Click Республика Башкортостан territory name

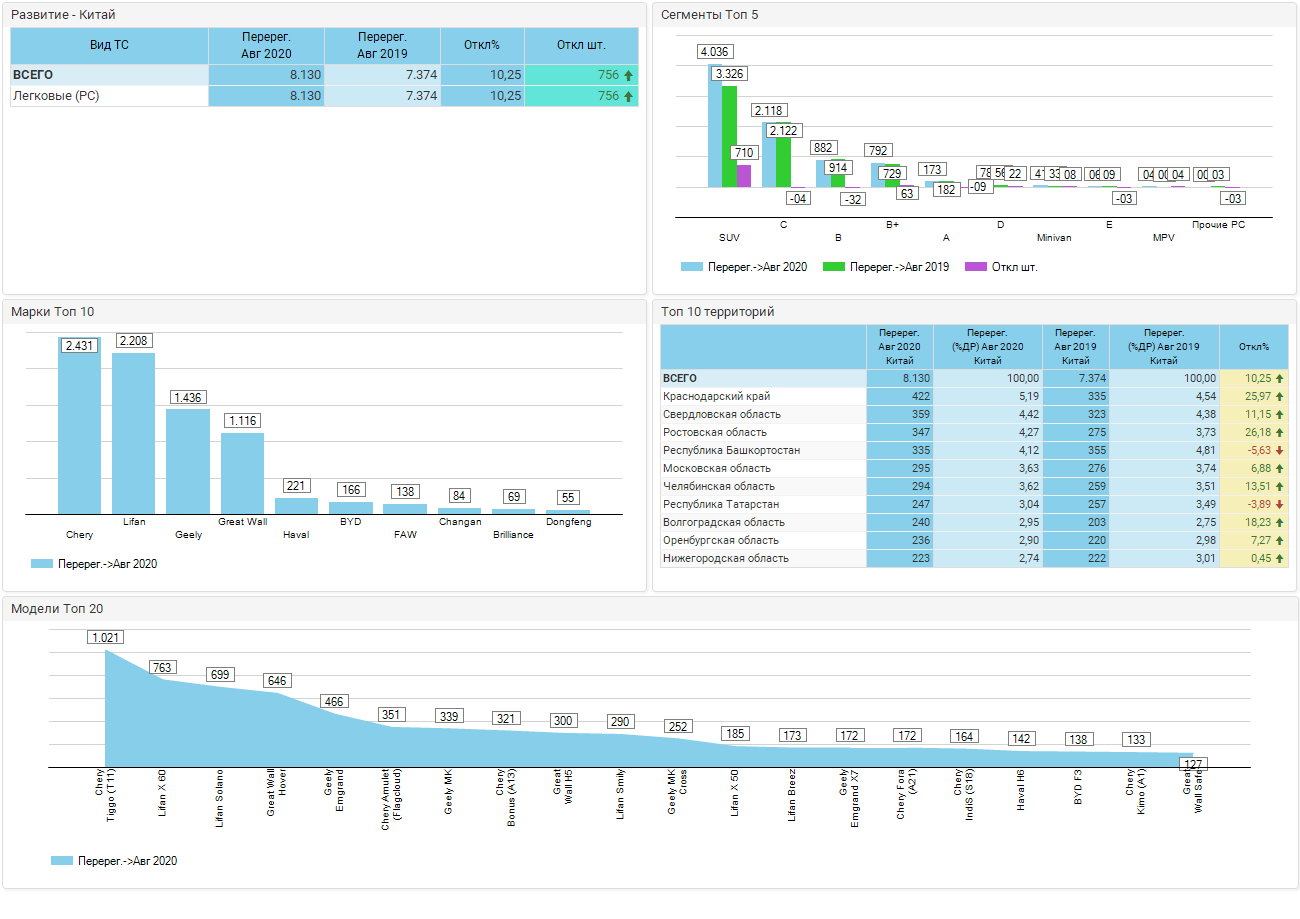click(x=731, y=451)
